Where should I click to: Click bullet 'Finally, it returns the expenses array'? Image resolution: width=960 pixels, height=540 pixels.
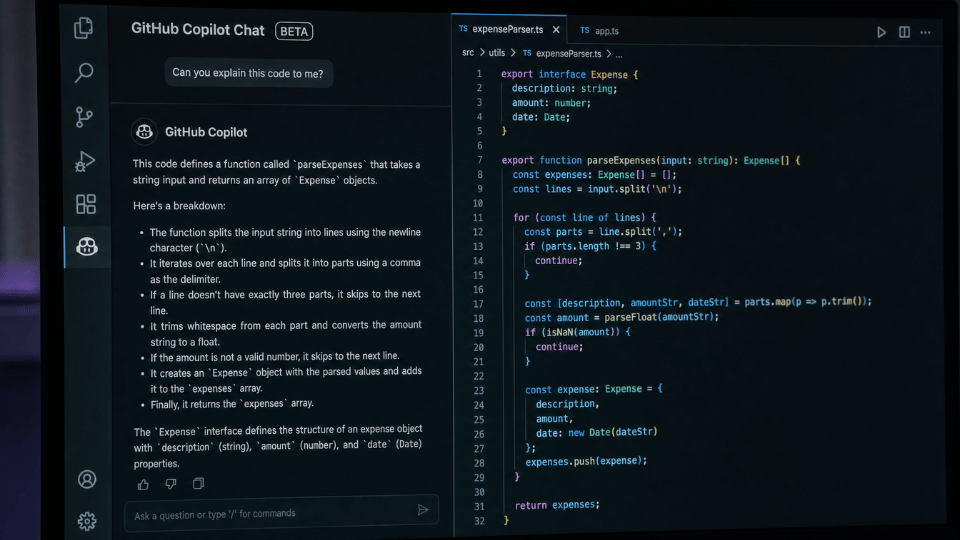tap(232, 403)
